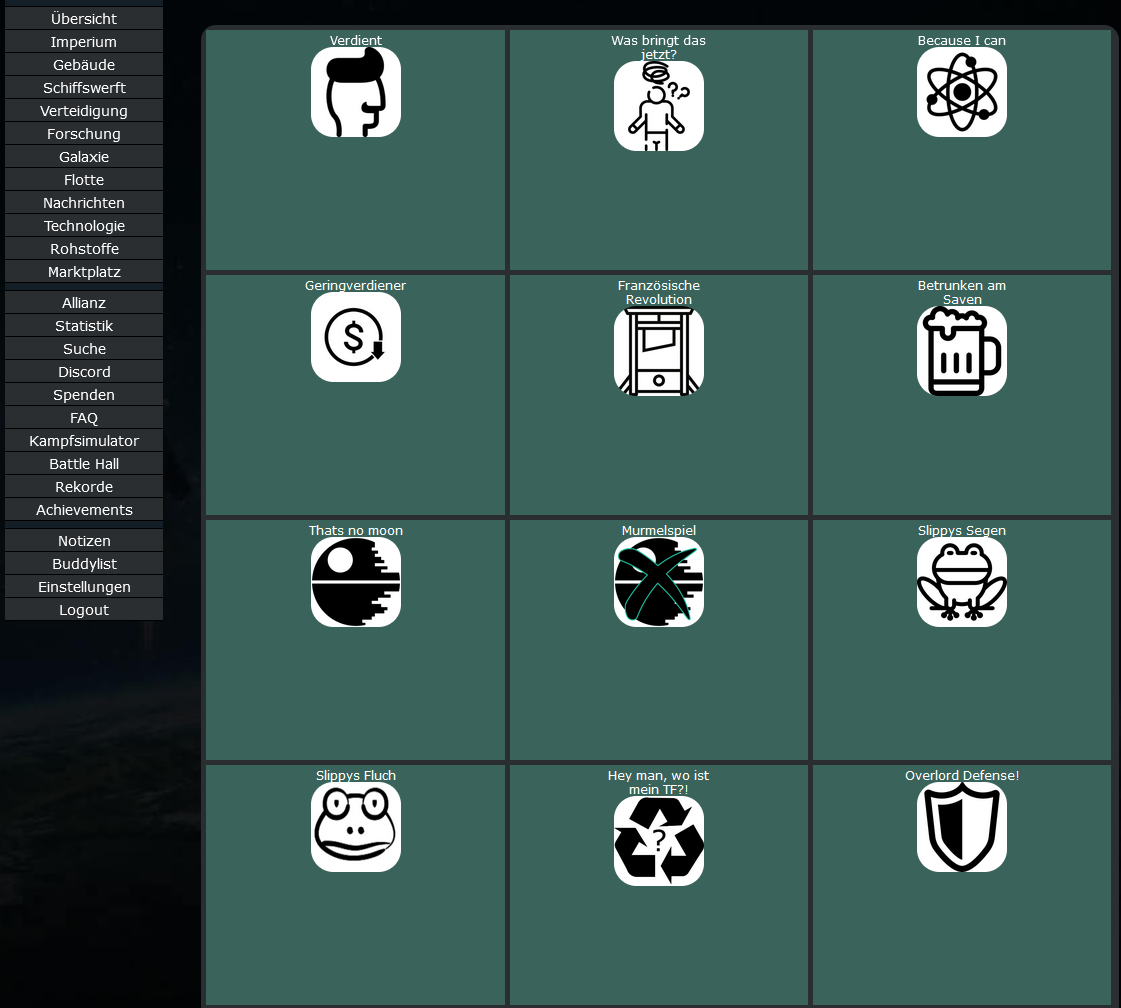
Task: Open the Kampfsimulator page
Action: pyautogui.click(x=84, y=441)
